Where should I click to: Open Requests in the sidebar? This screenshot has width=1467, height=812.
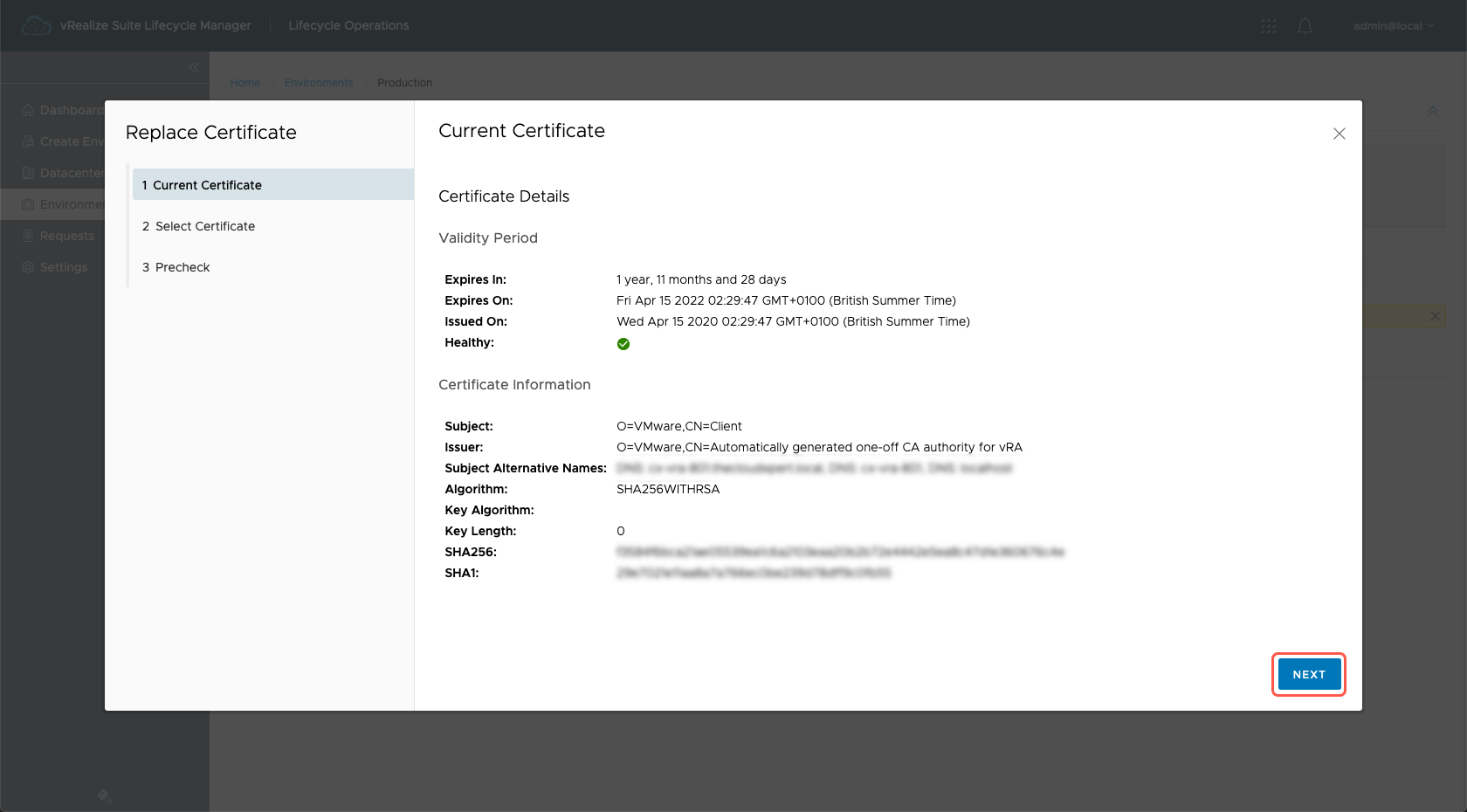click(x=66, y=236)
